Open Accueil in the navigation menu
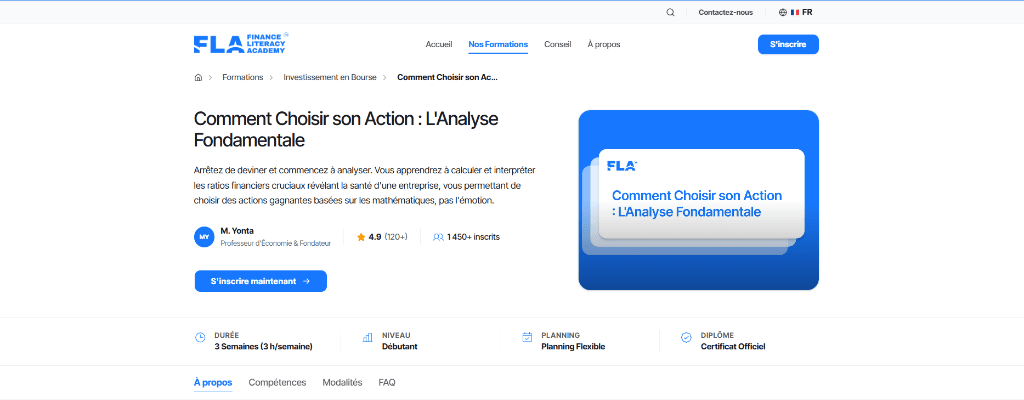 click(439, 44)
